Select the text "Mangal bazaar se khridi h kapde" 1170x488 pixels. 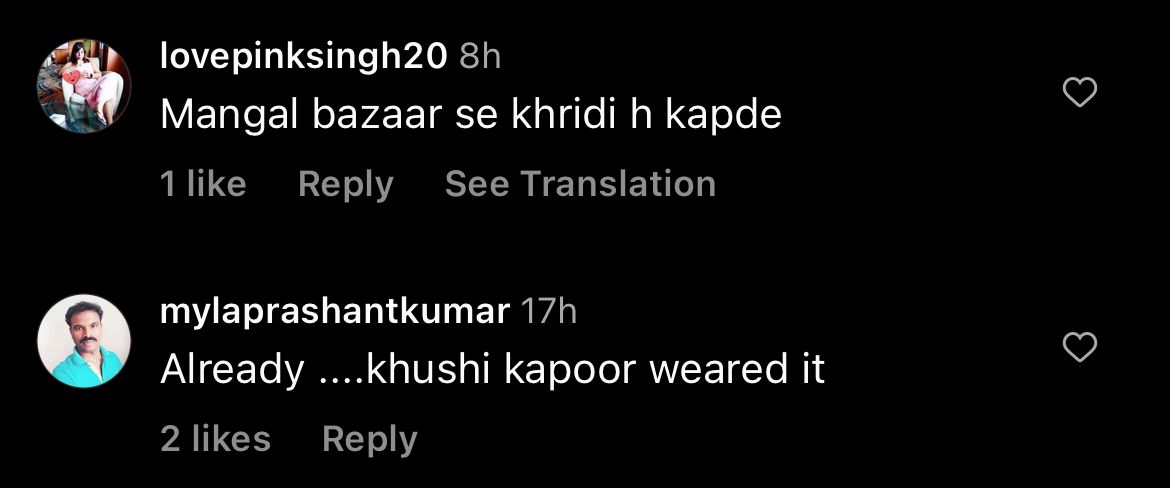(471, 116)
